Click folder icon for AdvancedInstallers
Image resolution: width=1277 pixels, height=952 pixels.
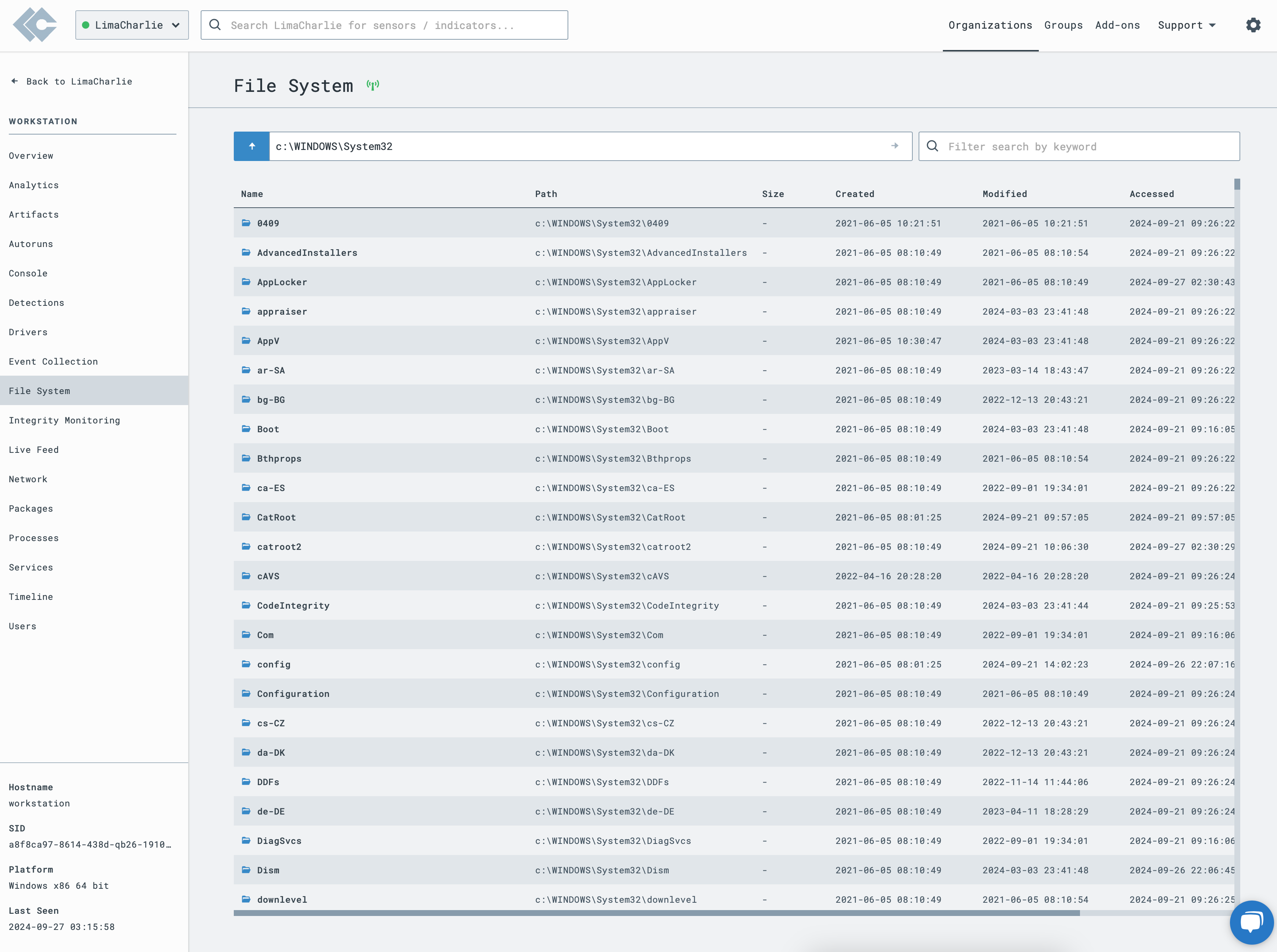point(246,253)
